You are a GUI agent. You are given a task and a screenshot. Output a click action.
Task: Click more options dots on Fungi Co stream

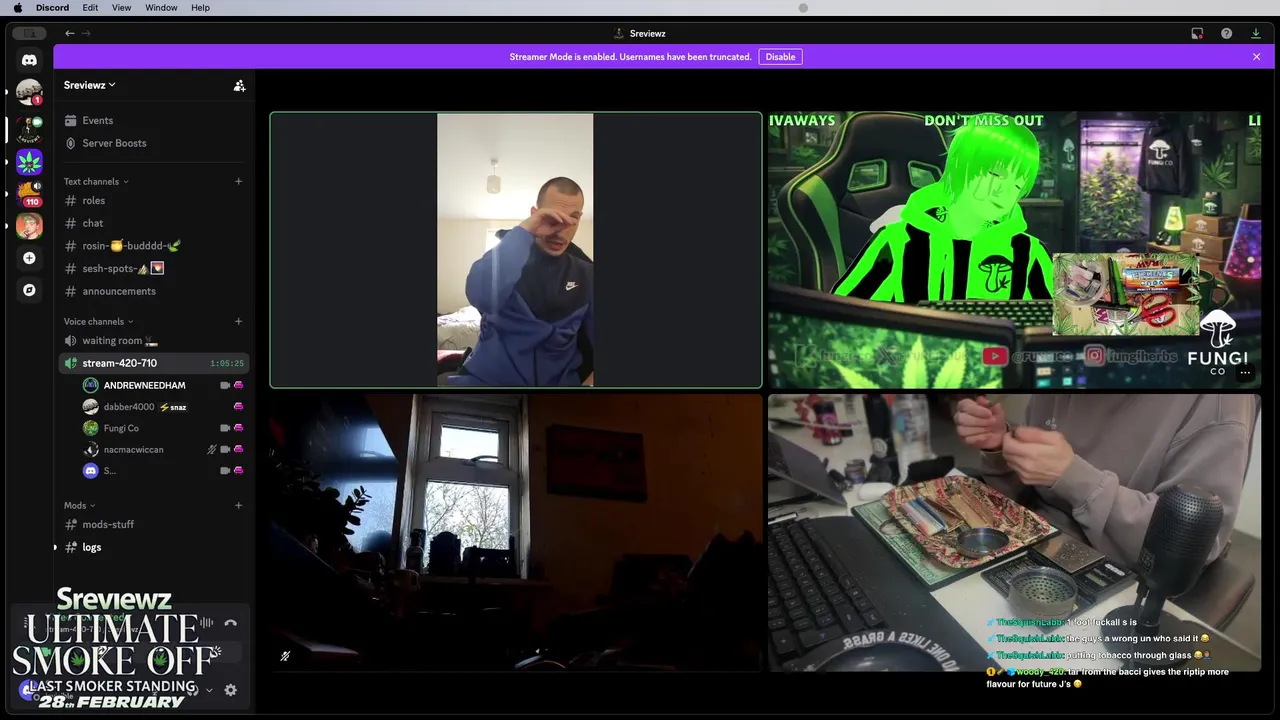click(x=1245, y=372)
